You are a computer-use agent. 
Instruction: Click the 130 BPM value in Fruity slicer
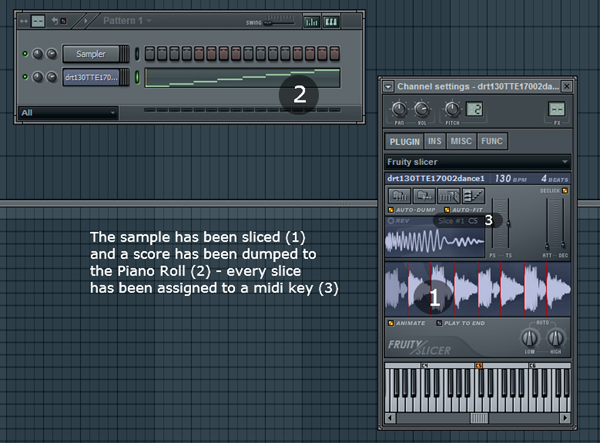510,179
